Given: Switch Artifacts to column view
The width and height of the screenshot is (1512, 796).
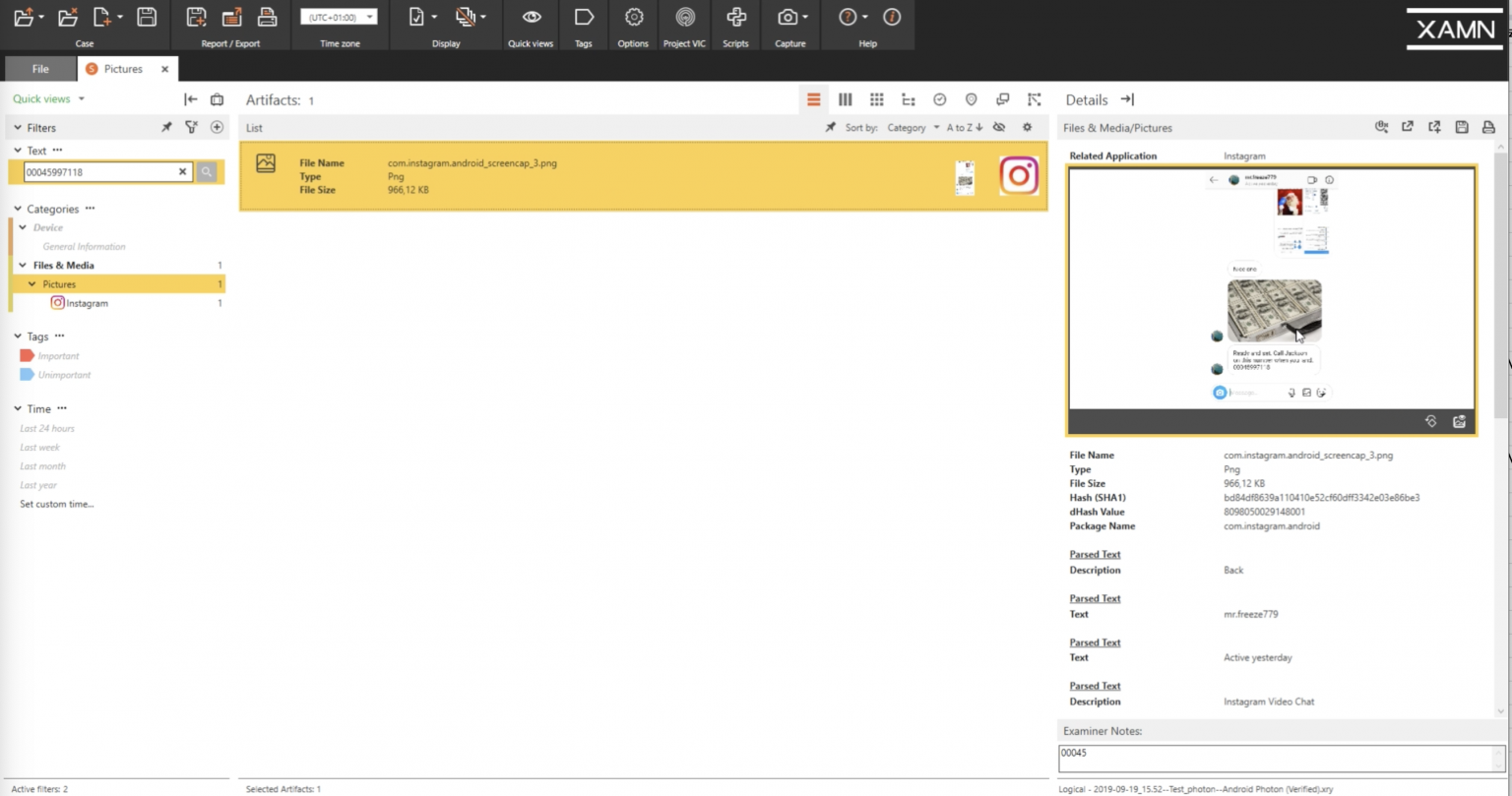Looking at the screenshot, I should pos(845,99).
